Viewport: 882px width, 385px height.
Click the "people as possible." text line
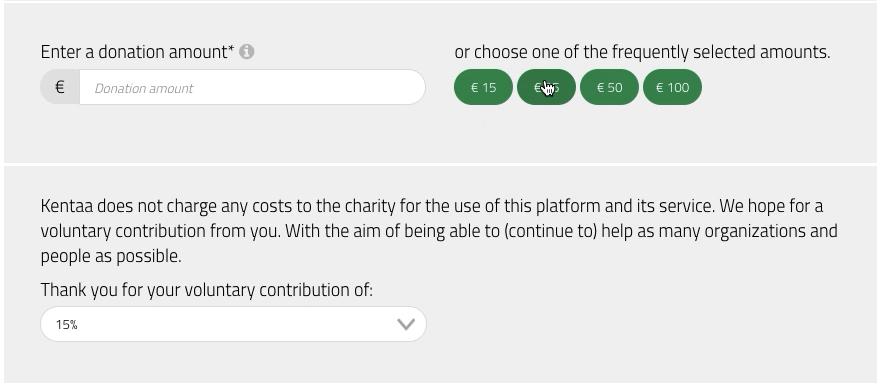point(111,257)
